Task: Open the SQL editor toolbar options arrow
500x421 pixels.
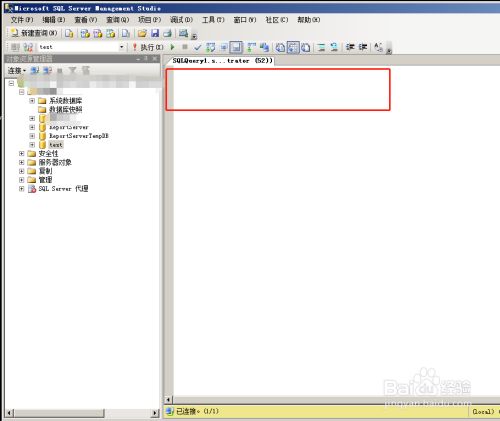Action: [x=389, y=50]
